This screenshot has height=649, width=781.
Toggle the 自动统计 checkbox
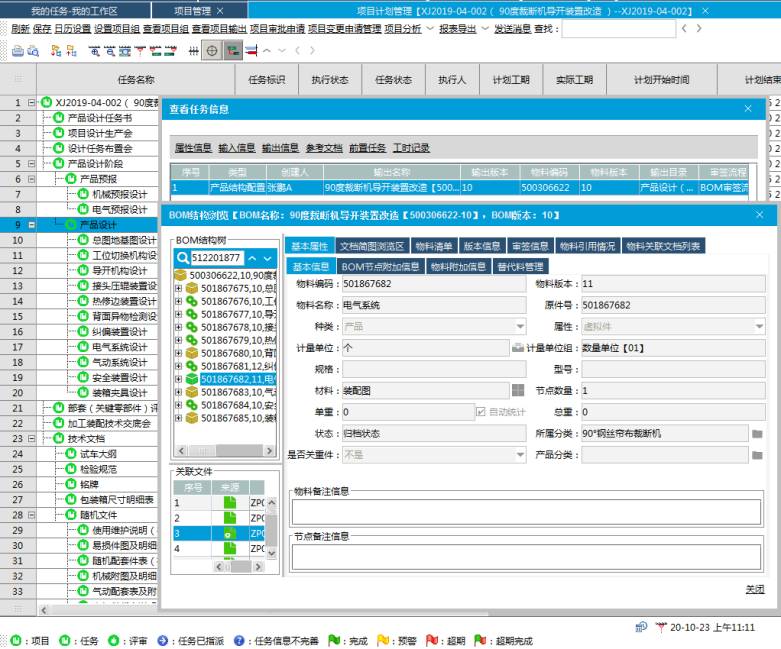481,412
